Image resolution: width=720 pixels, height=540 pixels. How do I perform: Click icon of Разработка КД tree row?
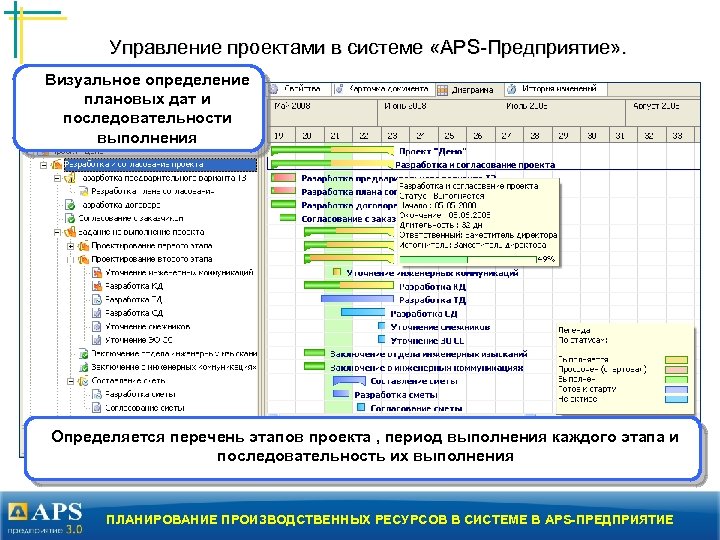[x=97, y=286]
